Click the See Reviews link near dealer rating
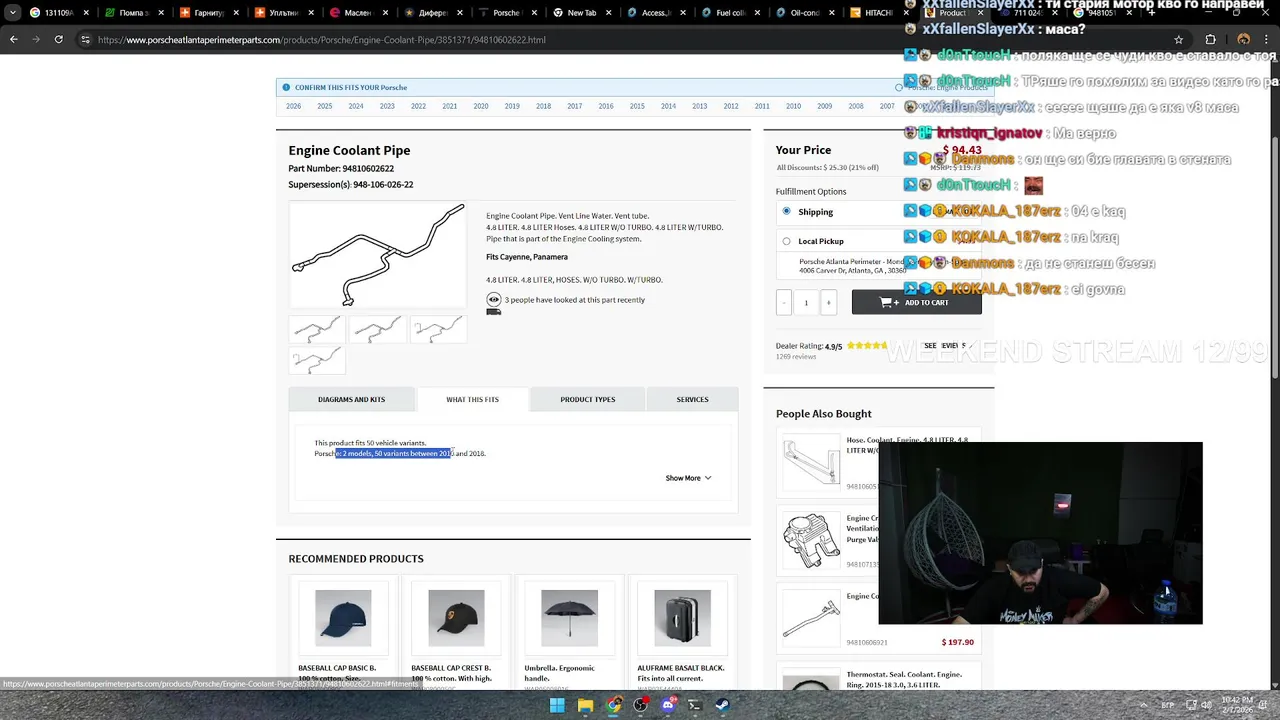The width and height of the screenshot is (1280, 720). [948, 345]
